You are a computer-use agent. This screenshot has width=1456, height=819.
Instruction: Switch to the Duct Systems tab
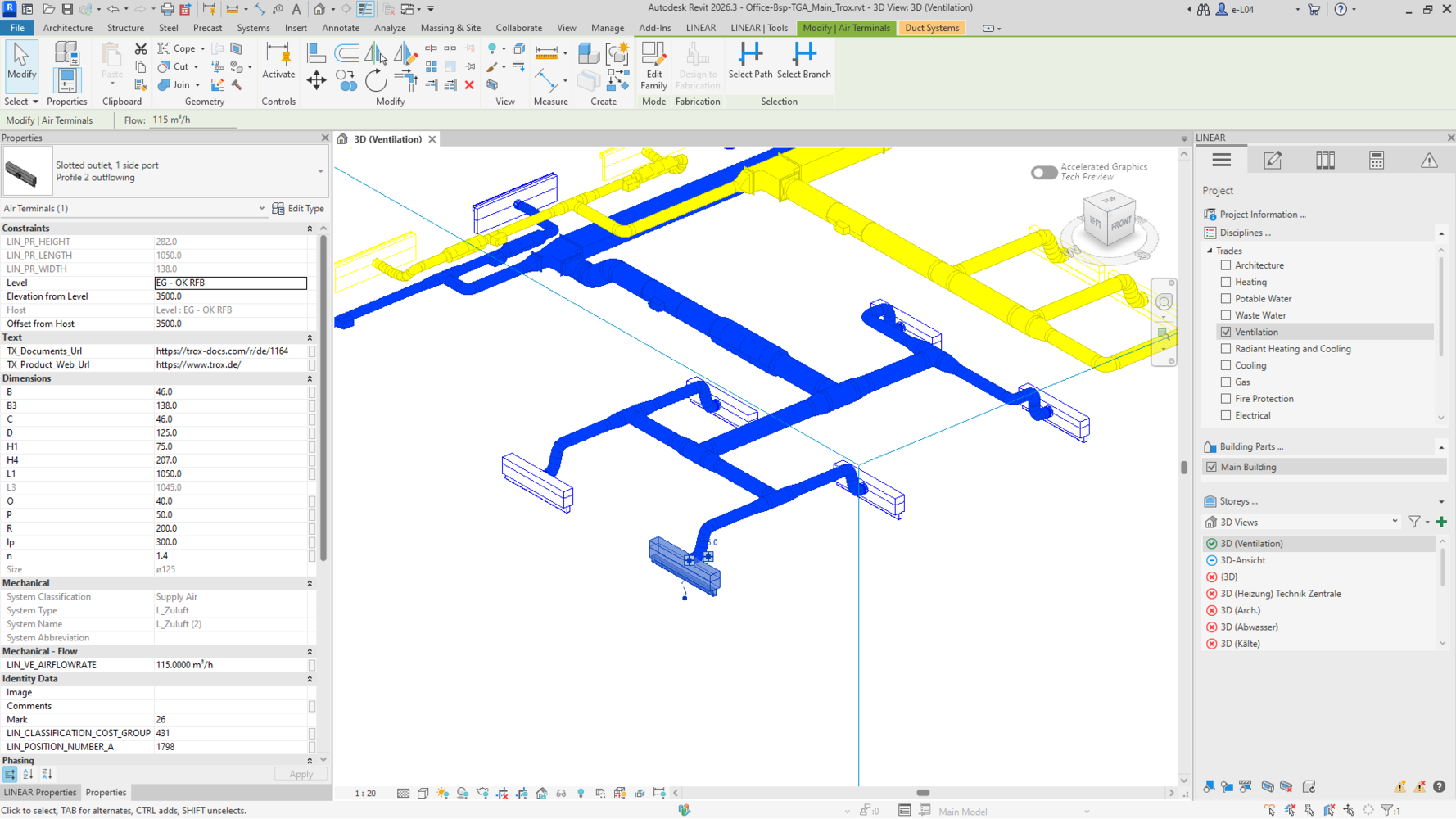[931, 28]
